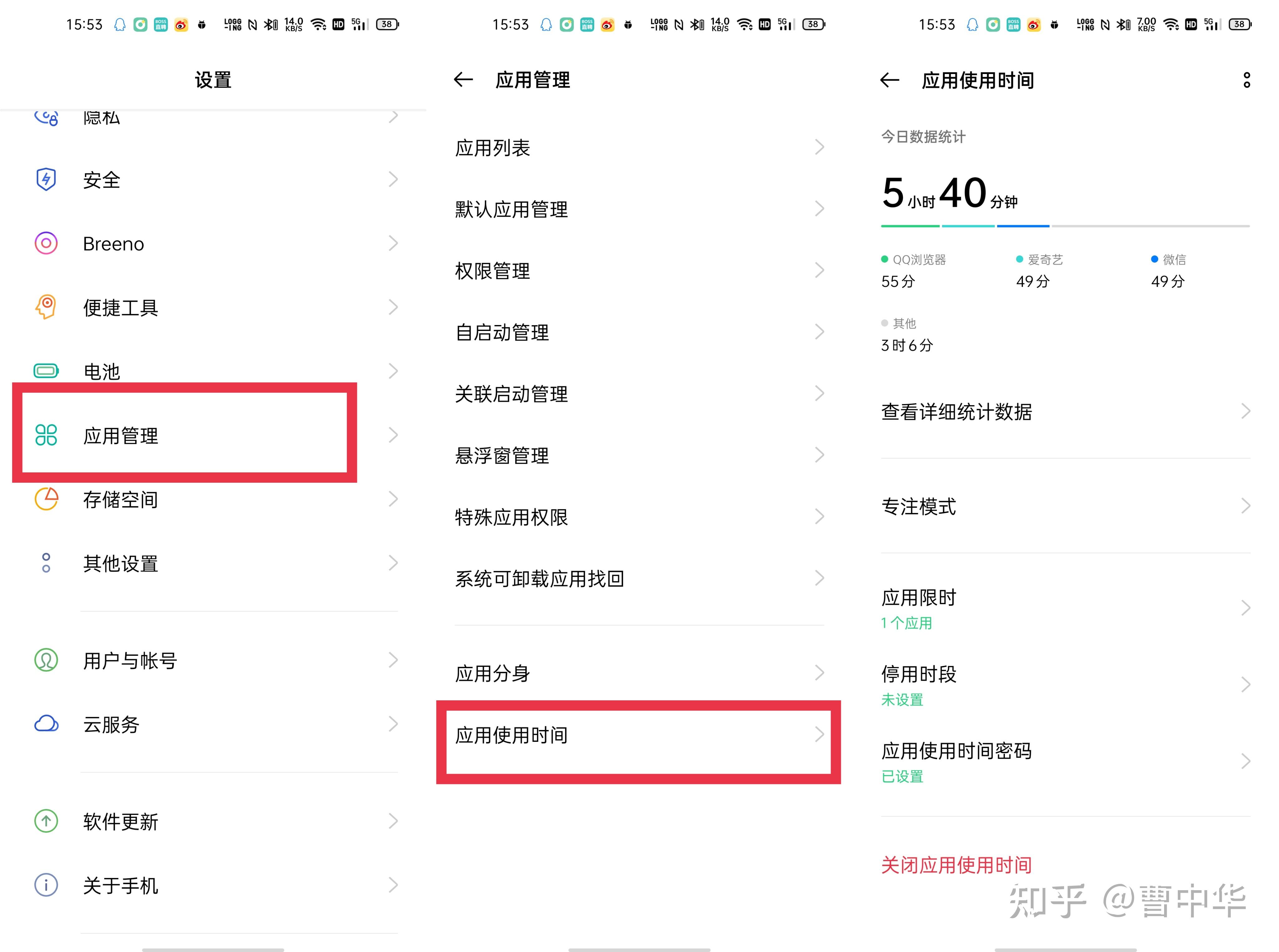Viewport: 1279px width, 952px height.
Task: Open the three-dot overflow menu
Action: pos(1247,80)
